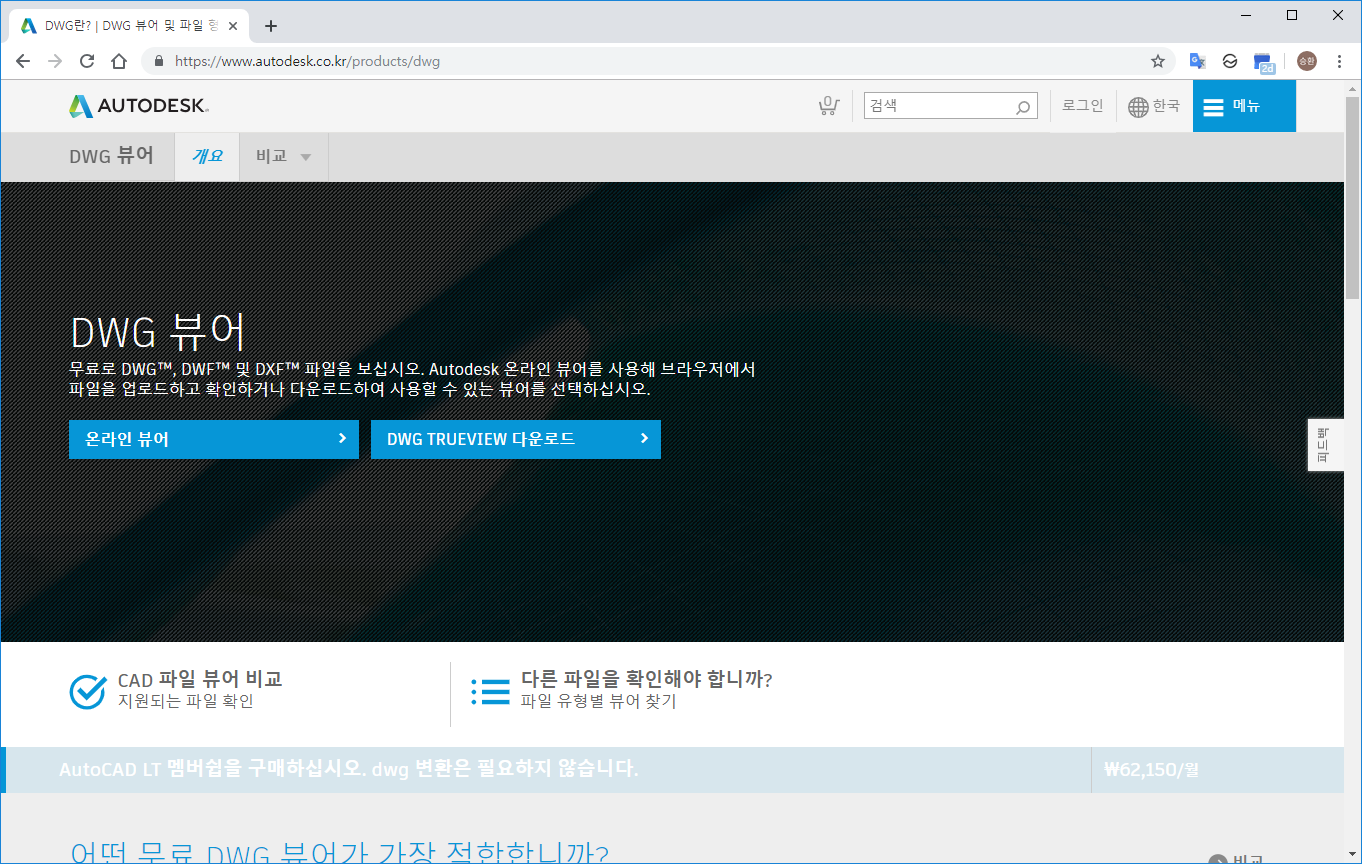The image size is (1362, 864).
Task: Click the Autodesk logo
Action: click(139, 105)
